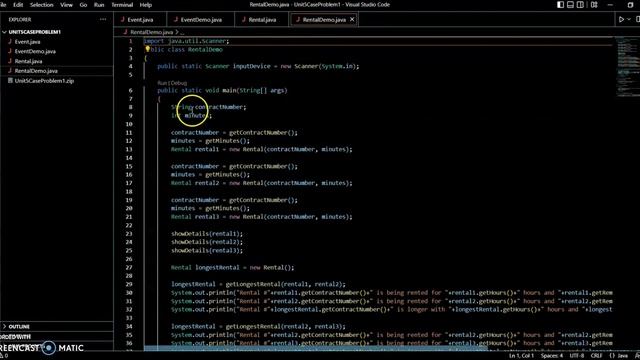Click 'Rental longestRental' on line 27
640x360 pixels.
205,268
